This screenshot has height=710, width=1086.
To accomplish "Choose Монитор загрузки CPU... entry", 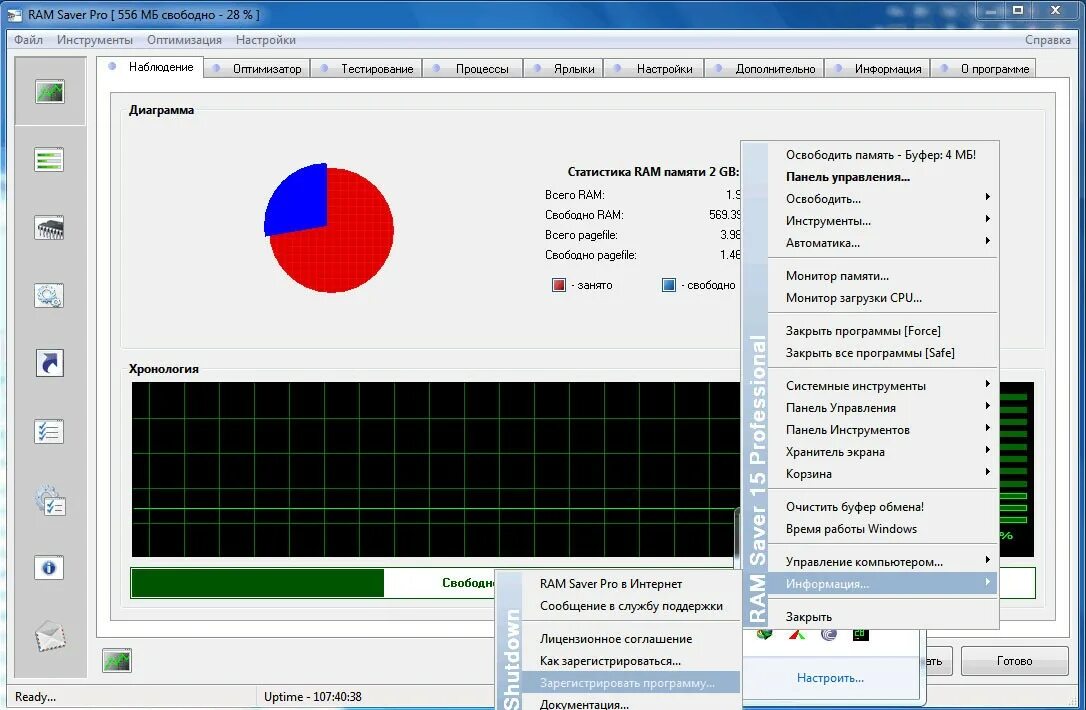I will 881,298.
